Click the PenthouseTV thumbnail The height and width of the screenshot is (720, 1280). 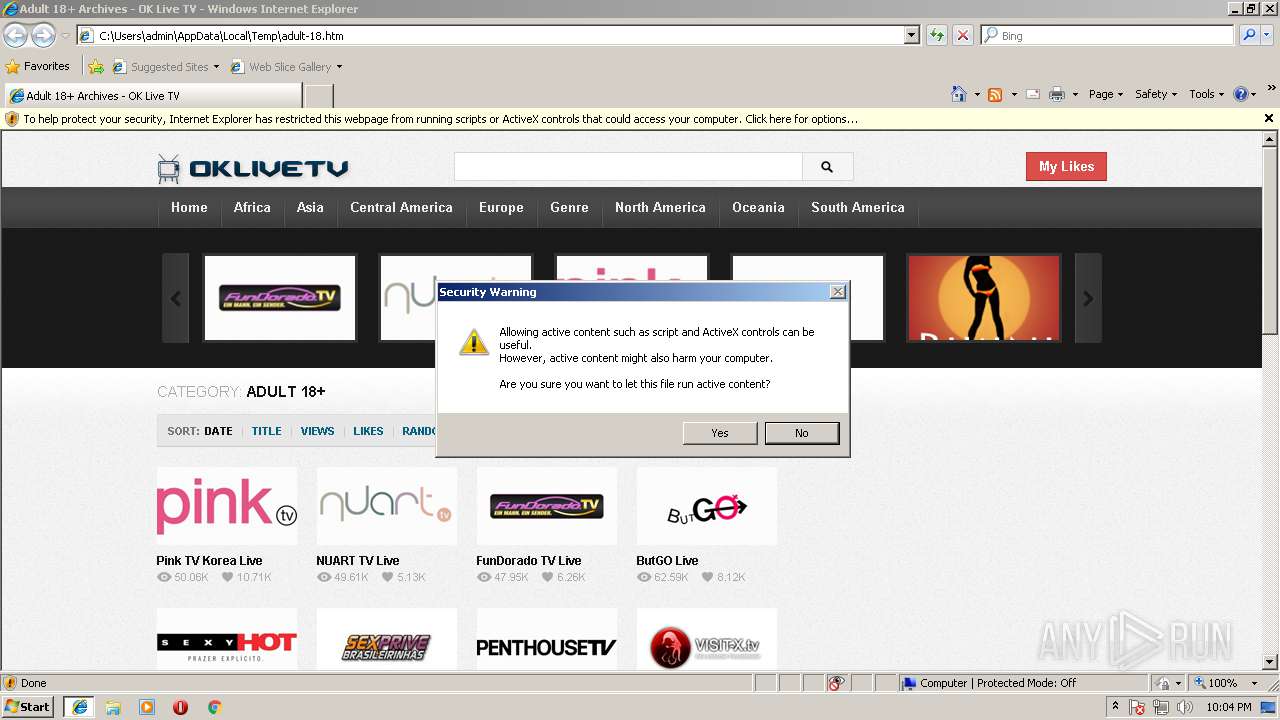(x=546, y=639)
